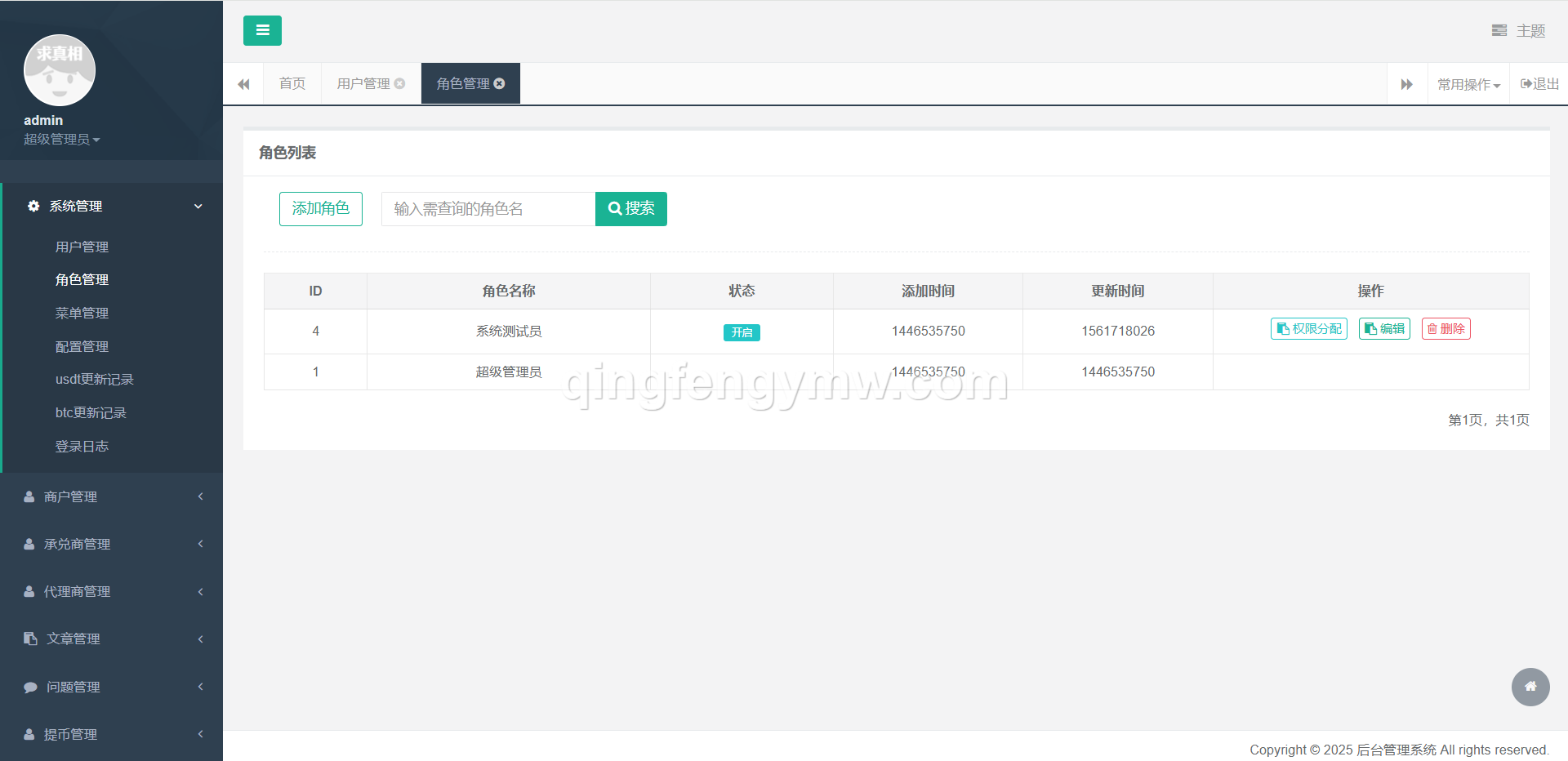Expand the 问题管理 menu arrow

(200, 687)
